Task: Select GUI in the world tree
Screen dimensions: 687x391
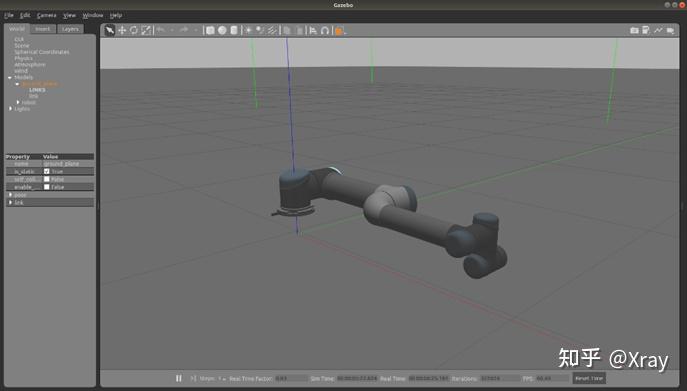Action: (19, 39)
